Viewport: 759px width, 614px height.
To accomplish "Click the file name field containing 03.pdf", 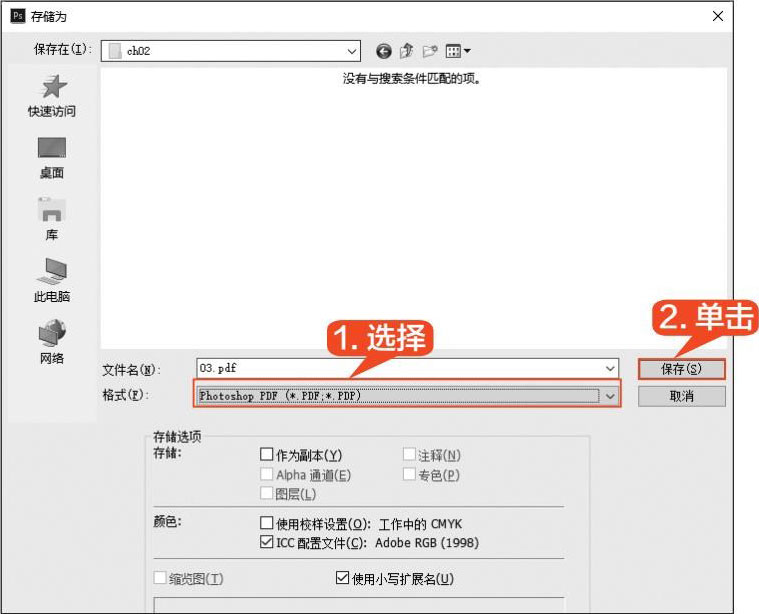I will 400,369.
